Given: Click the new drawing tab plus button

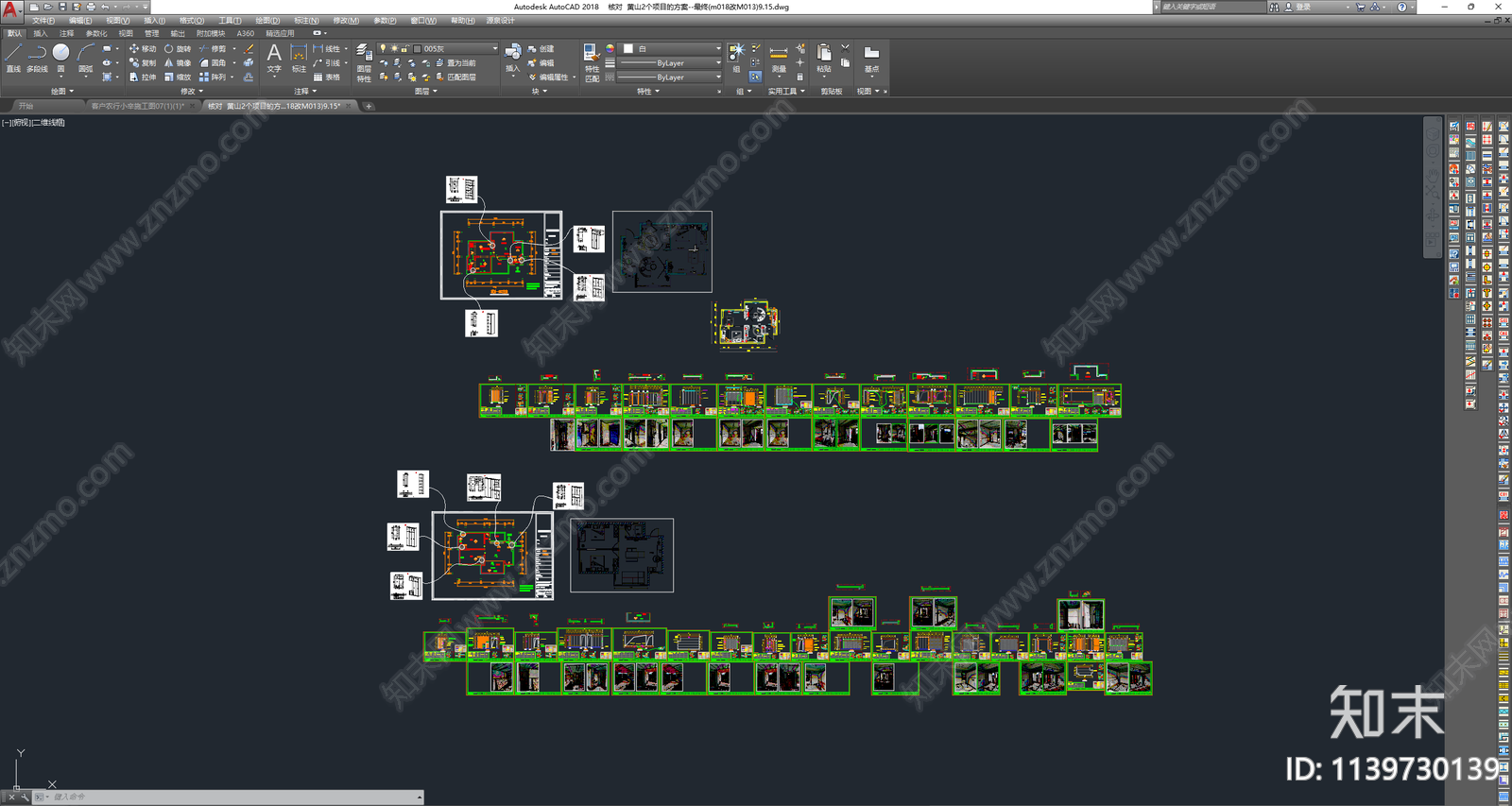Looking at the screenshot, I should [x=369, y=106].
